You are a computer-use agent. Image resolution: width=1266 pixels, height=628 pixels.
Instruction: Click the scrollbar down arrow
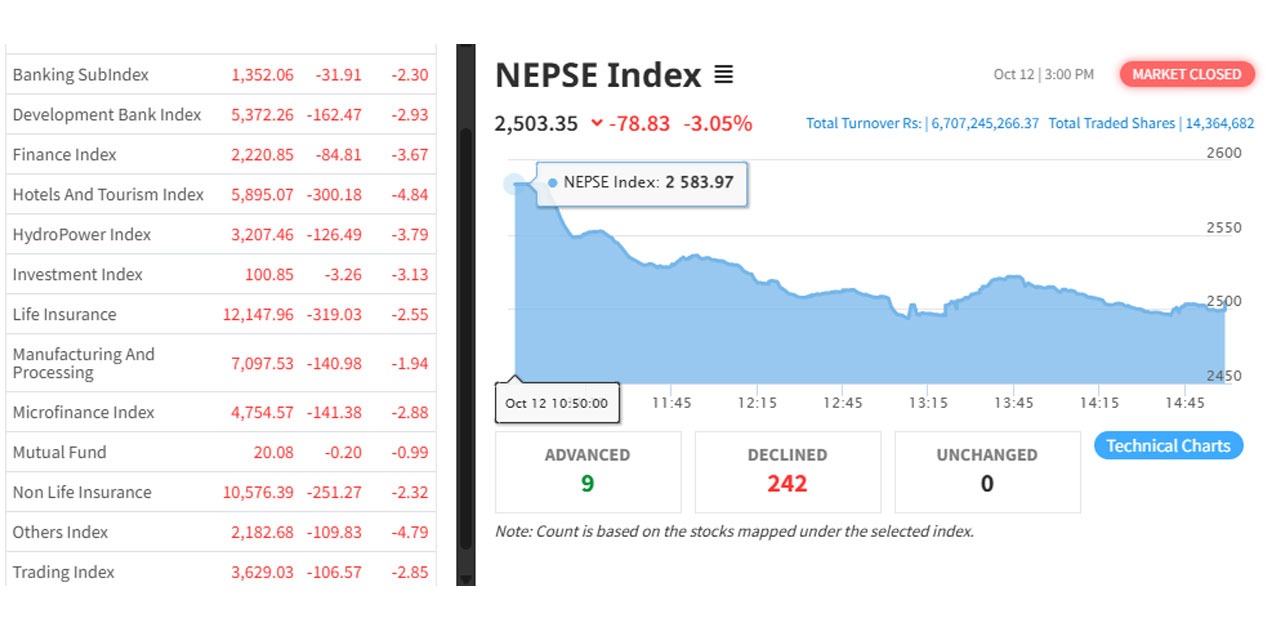click(465, 577)
